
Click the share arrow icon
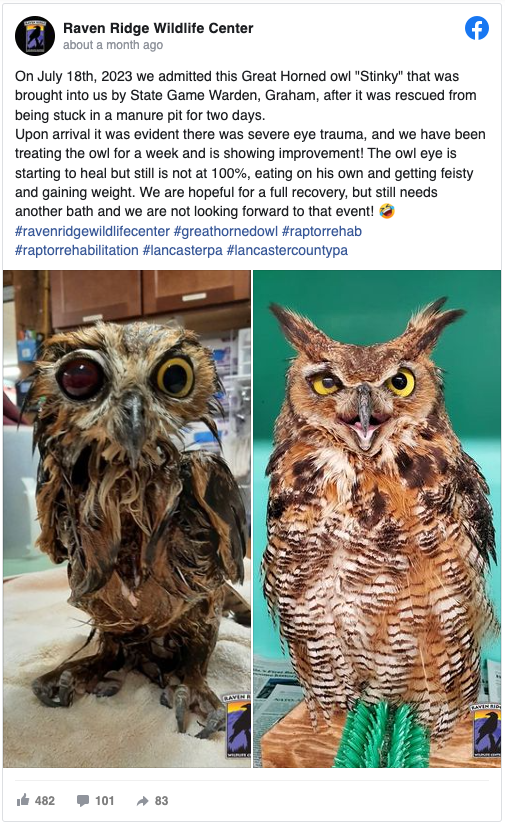pyautogui.click(x=142, y=801)
